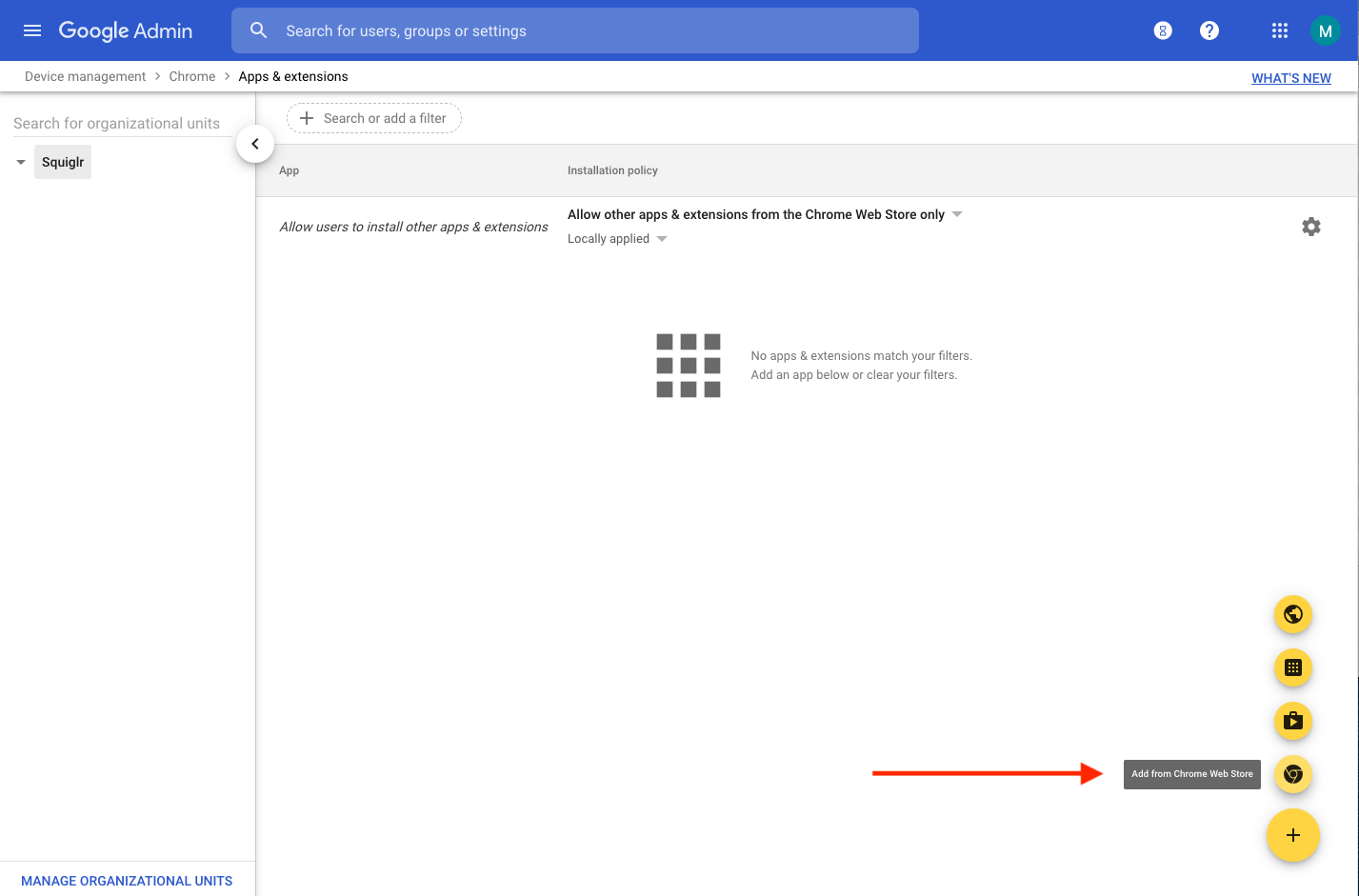The height and width of the screenshot is (896, 1359).
Task: Open the main hamburger menu
Action: [x=32, y=30]
